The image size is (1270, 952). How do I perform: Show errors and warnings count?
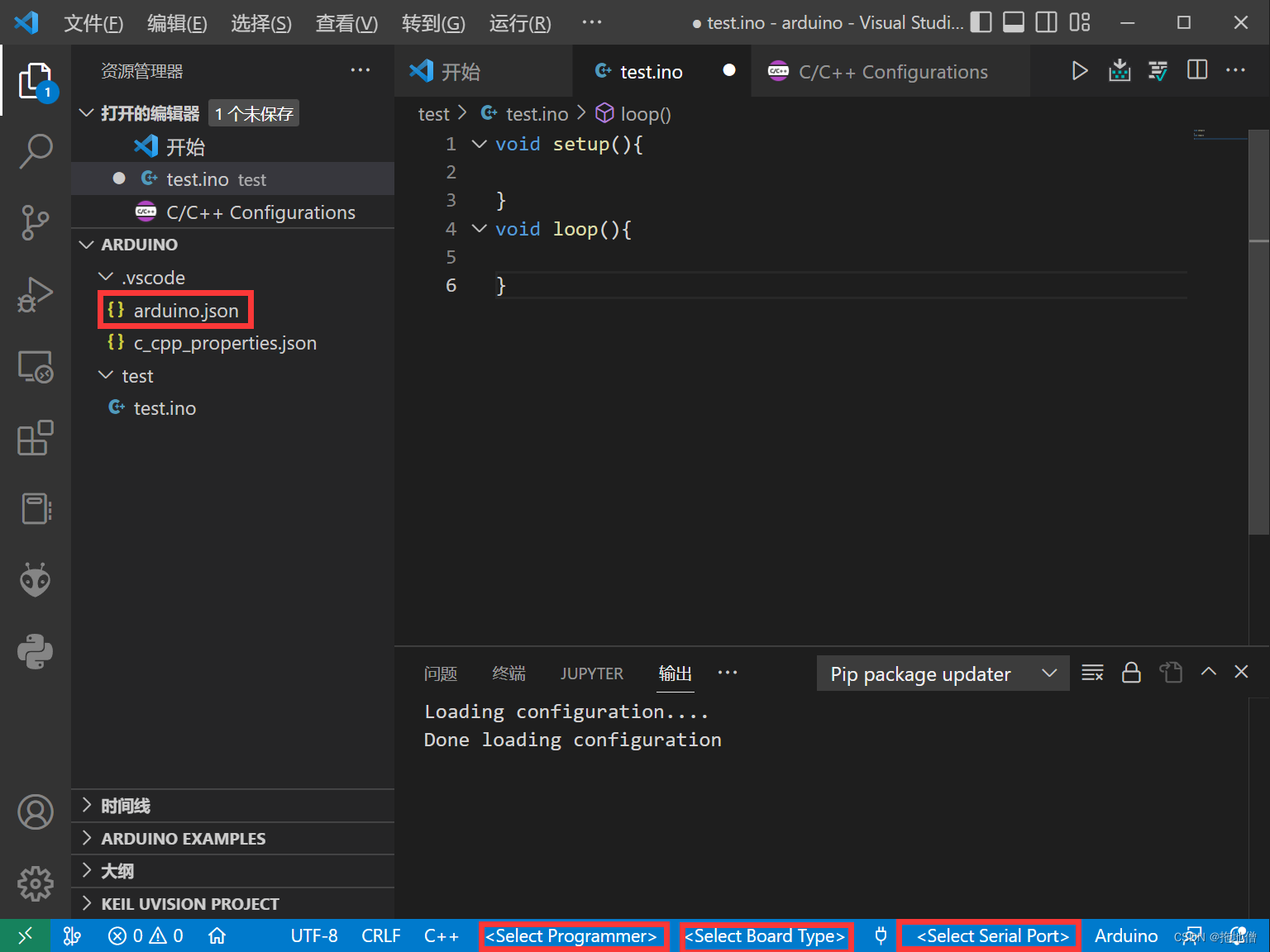click(146, 935)
